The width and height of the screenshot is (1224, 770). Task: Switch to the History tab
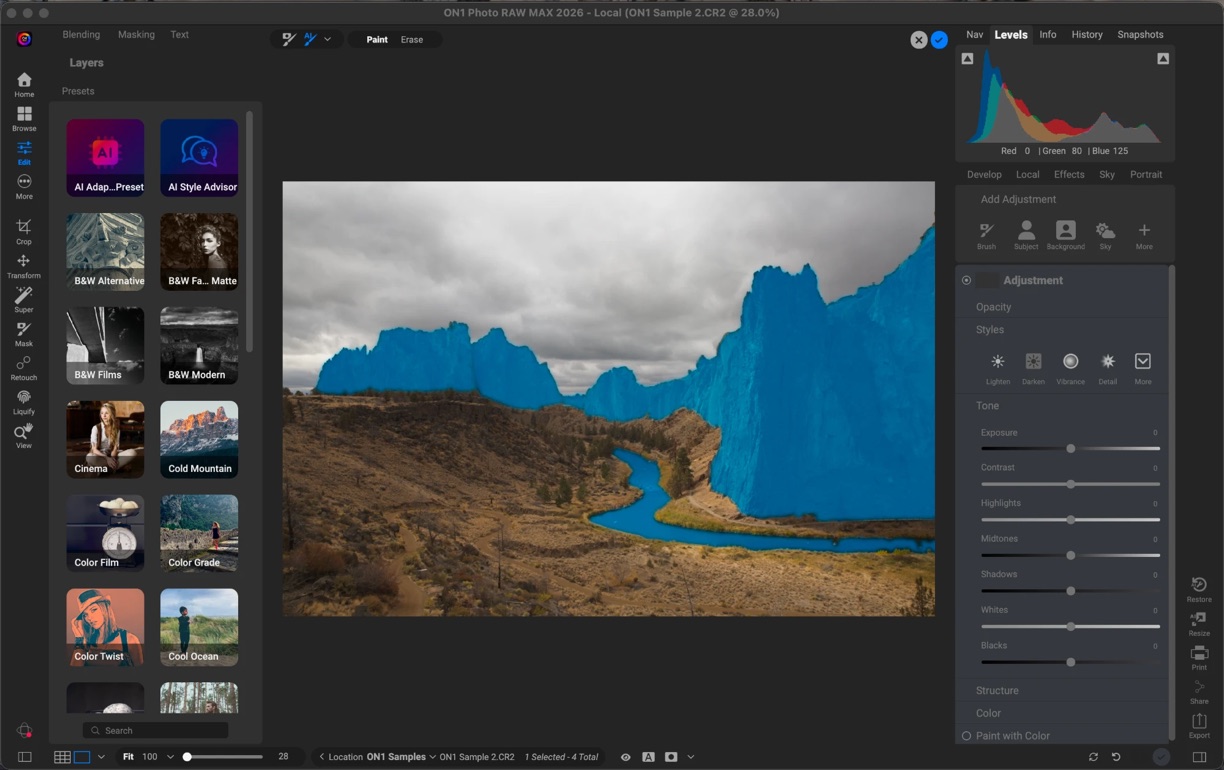pos(1087,34)
